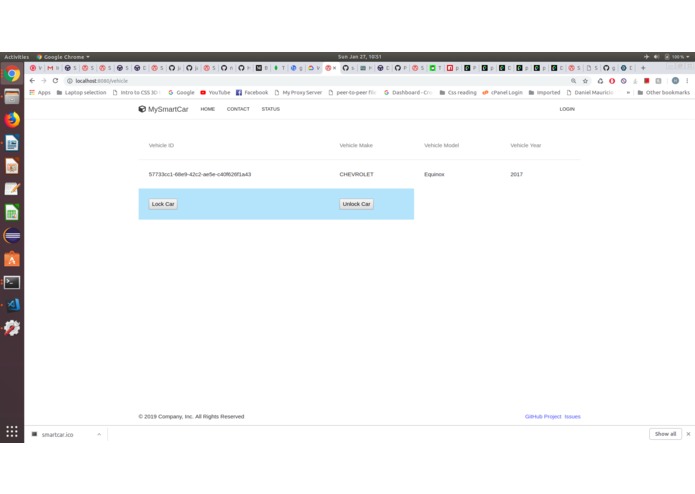Open the cPanel Login bookmark
The image size is (695, 494).
click(503, 93)
